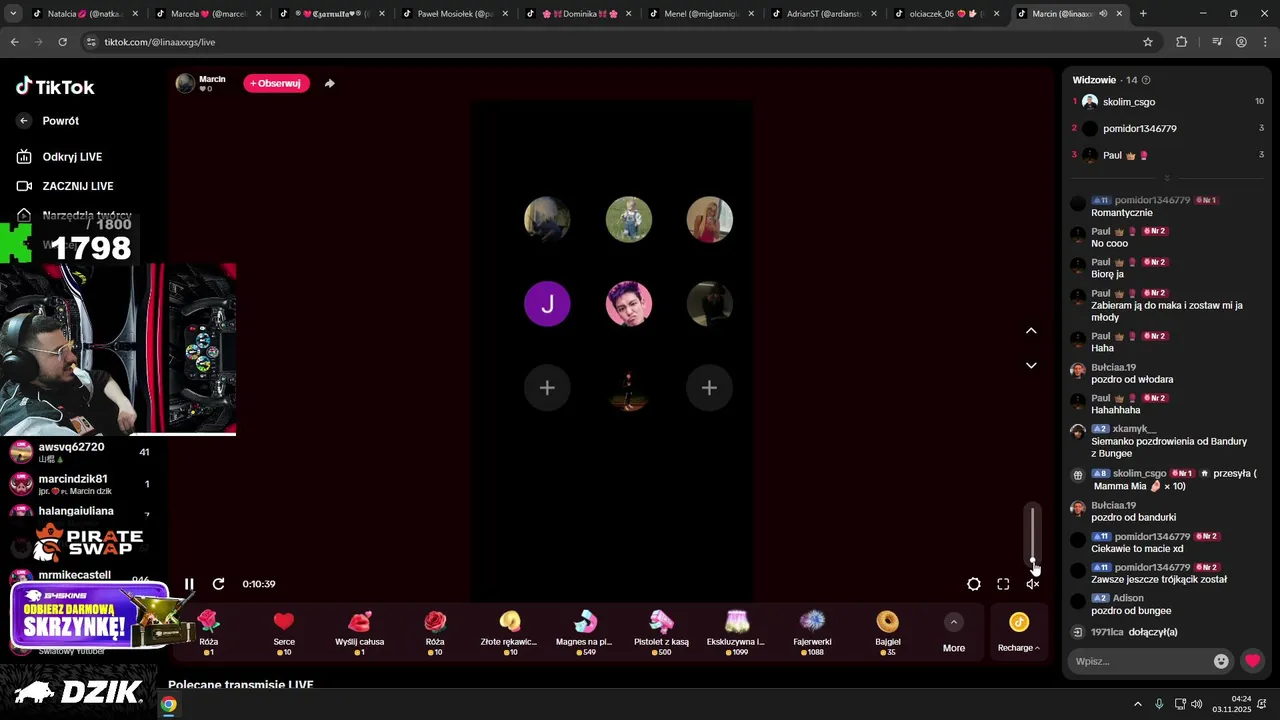Click the TikTok logo
The width and height of the screenshot is (1280, 720).
point(55,87)
